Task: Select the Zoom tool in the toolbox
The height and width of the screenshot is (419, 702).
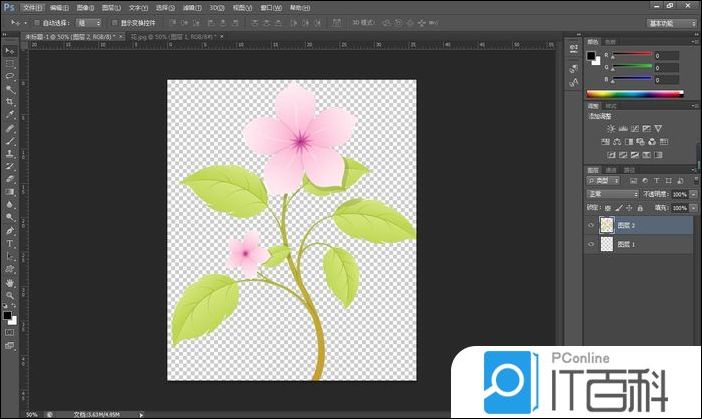Action: 10,296
